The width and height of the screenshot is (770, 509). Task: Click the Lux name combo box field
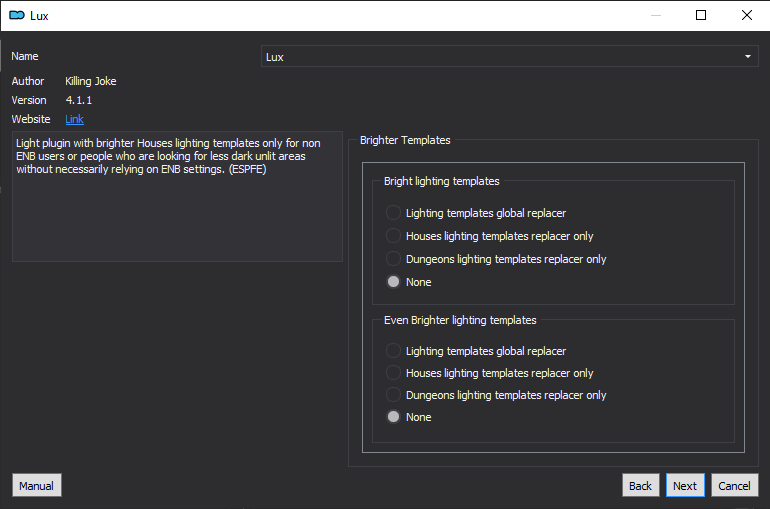tap(509, 56)
